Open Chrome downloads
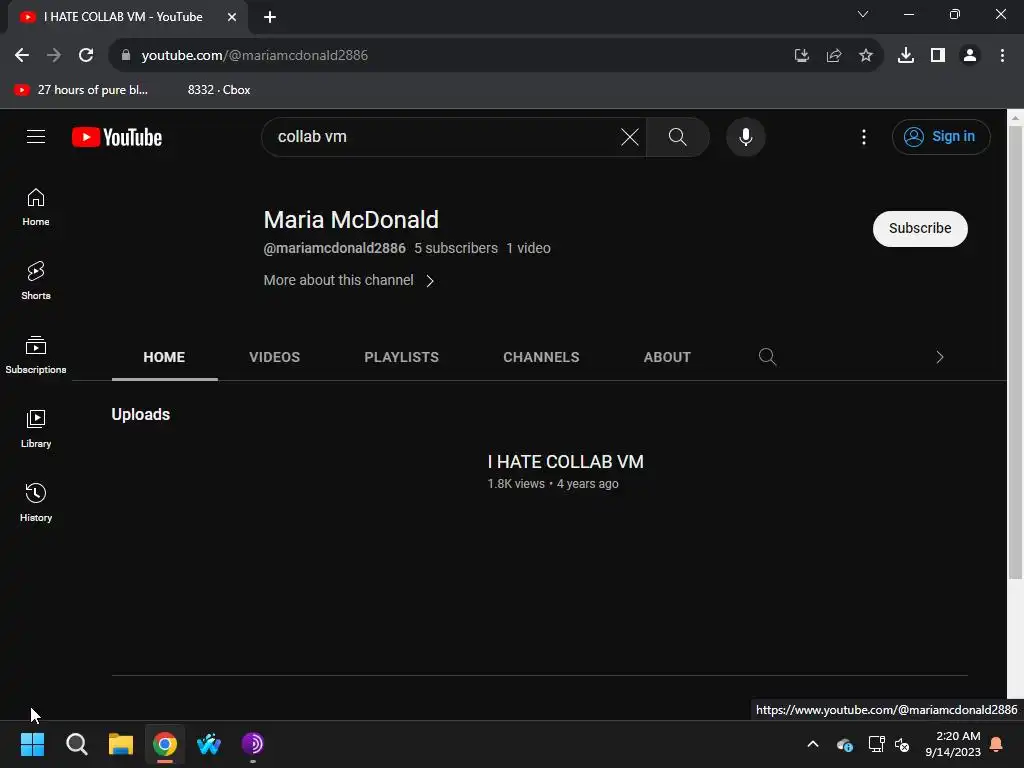 click(906, 56)
